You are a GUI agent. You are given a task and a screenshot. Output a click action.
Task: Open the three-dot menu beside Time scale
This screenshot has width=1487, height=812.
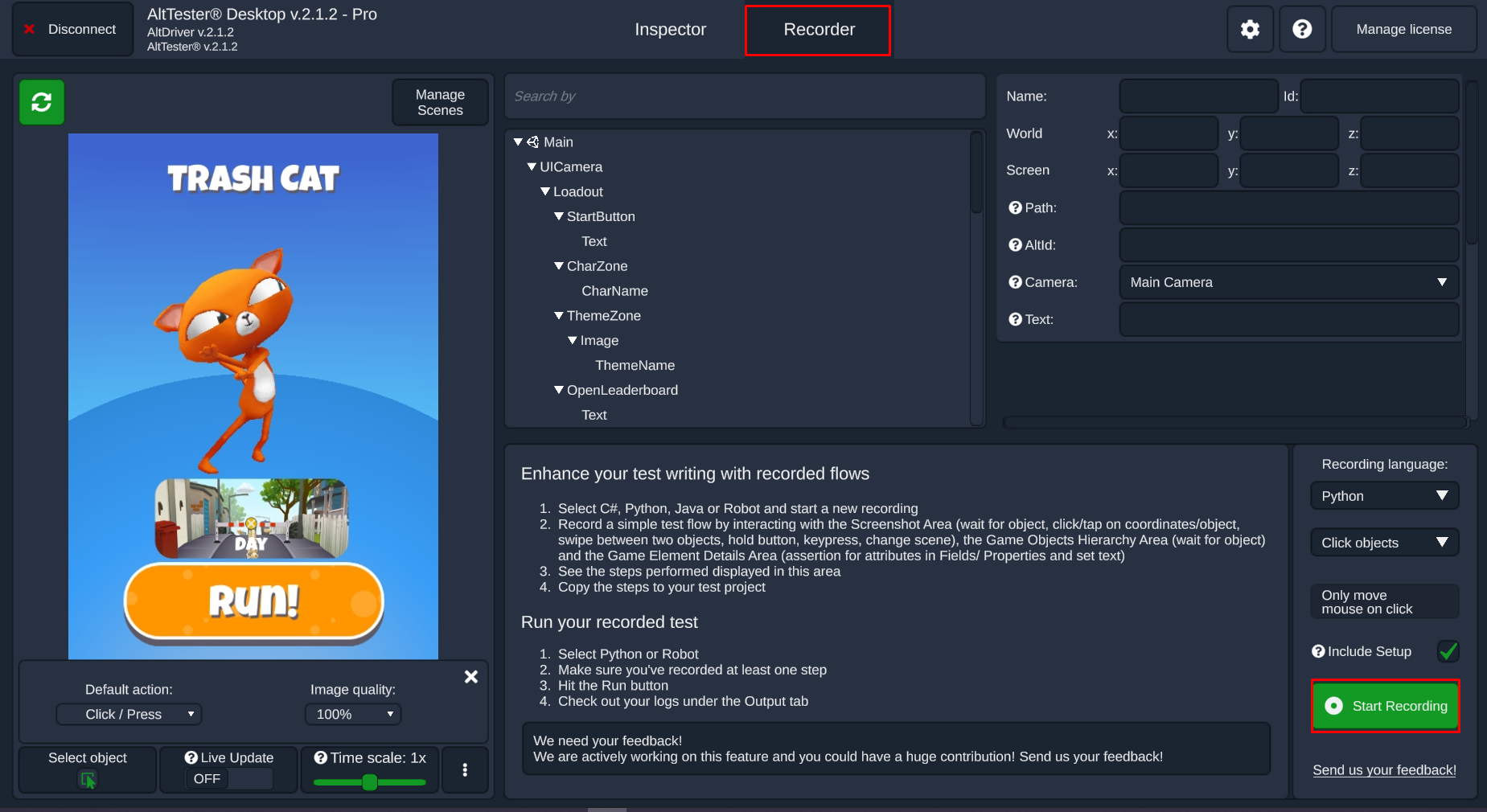coord(465,769)
